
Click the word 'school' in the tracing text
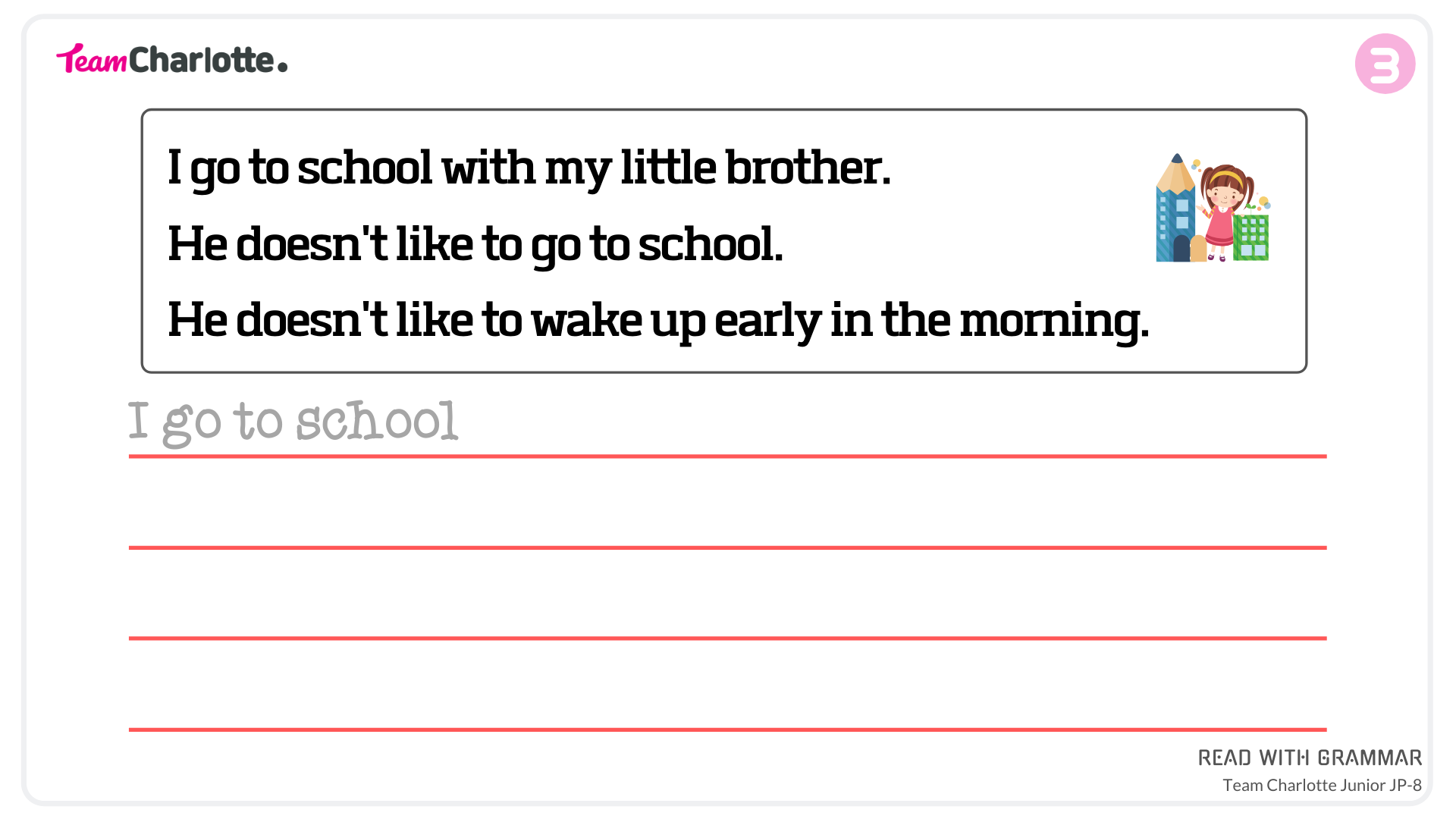(377, 420)
